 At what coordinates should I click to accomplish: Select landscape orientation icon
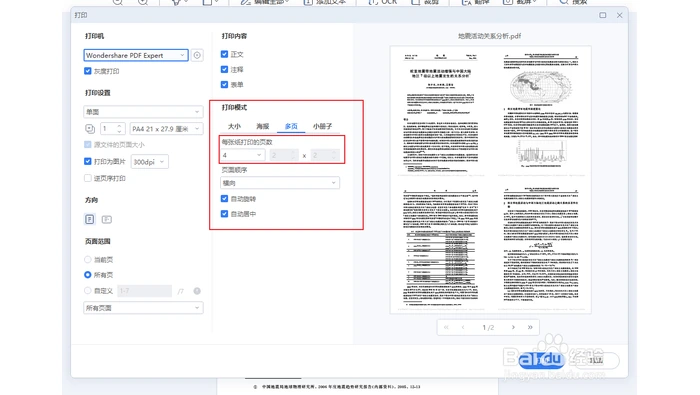click(x=107, y=219)
